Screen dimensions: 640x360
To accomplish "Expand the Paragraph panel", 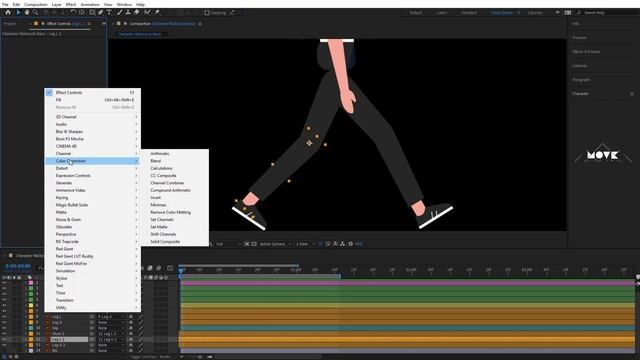I will [x=581, y=80].
